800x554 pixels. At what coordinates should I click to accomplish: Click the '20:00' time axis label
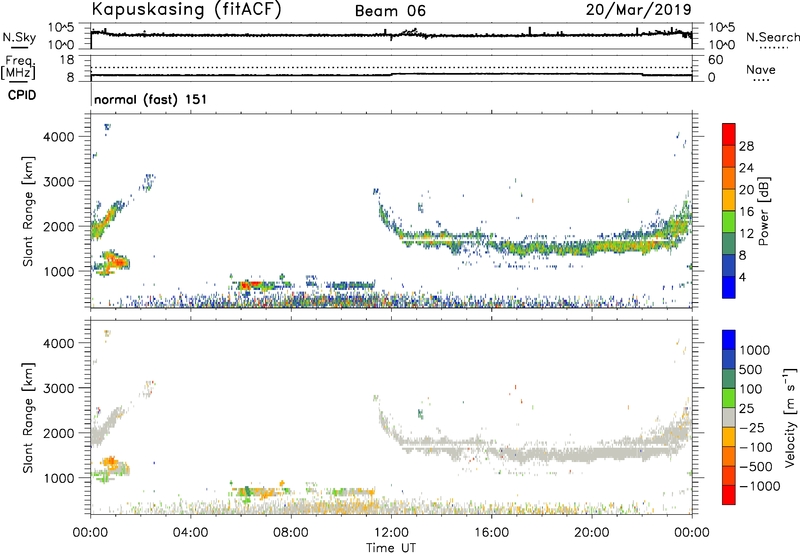(x=592, y=533)
